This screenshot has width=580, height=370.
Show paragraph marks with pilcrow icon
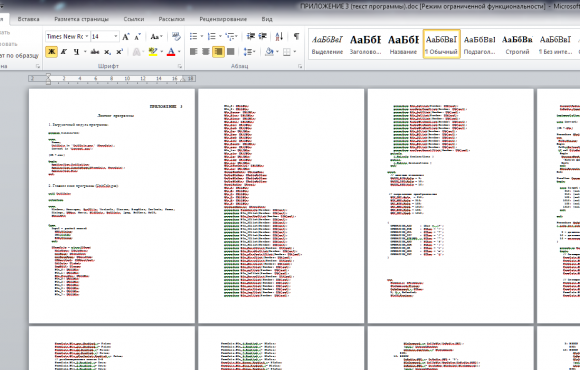click(296, 36)
